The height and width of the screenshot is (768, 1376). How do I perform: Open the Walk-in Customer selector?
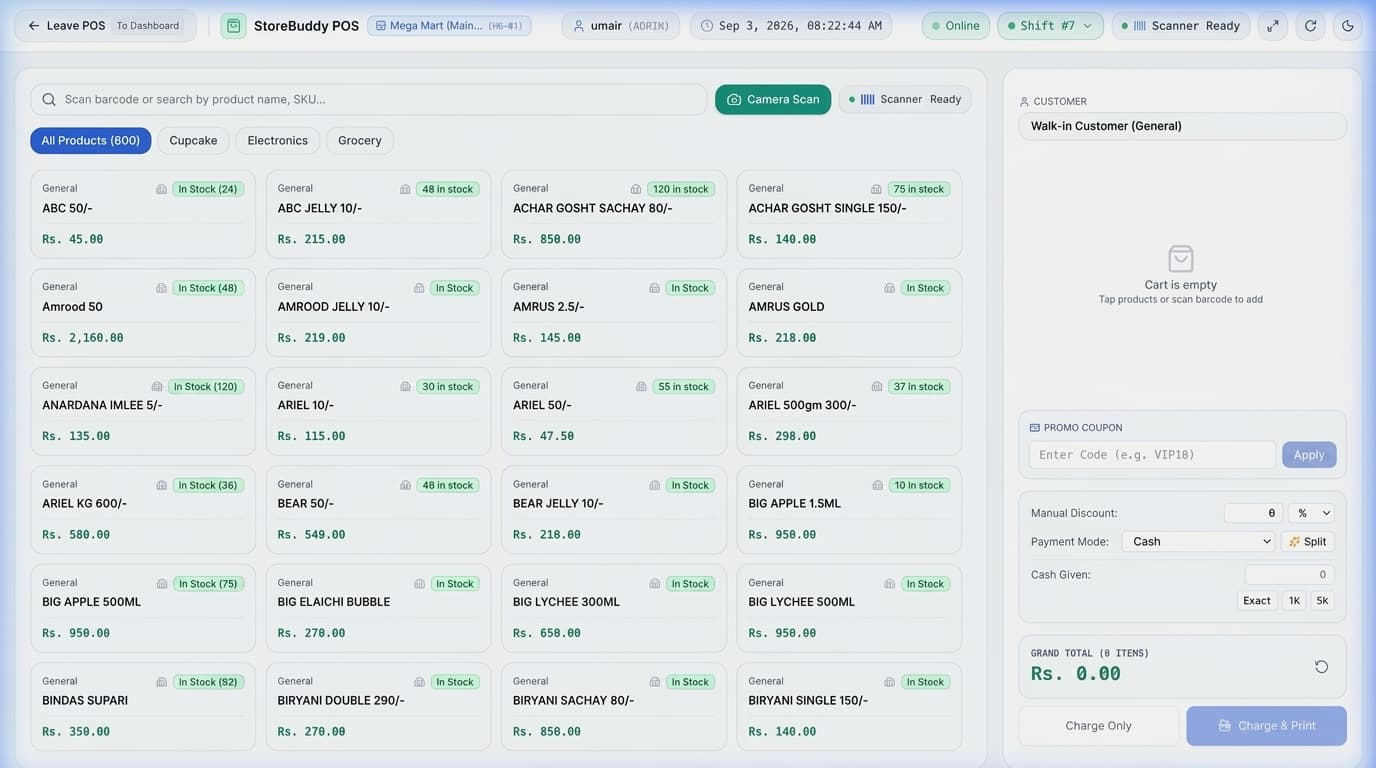pos(1182,126)
